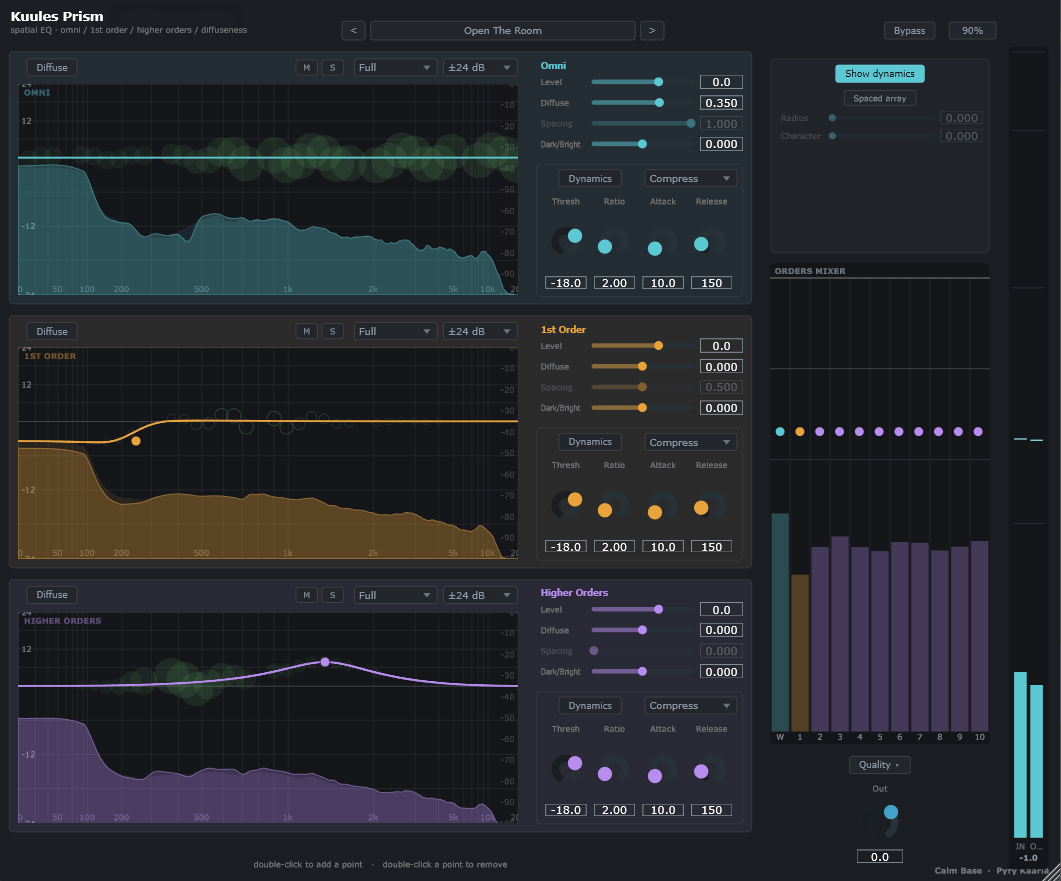Open the Open The Room preset name

click(x=503, y=30)
